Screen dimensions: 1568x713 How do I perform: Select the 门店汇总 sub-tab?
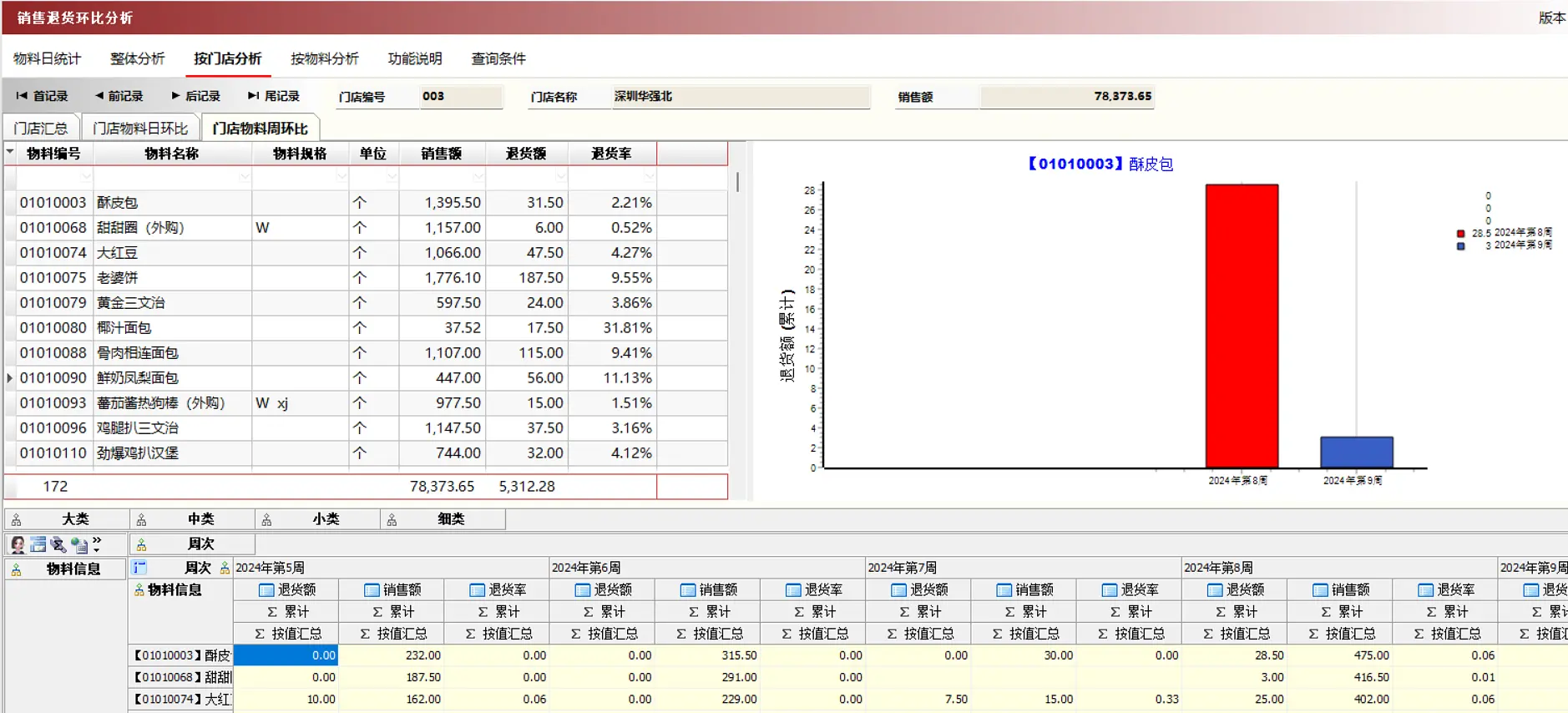tap(41, 128)
